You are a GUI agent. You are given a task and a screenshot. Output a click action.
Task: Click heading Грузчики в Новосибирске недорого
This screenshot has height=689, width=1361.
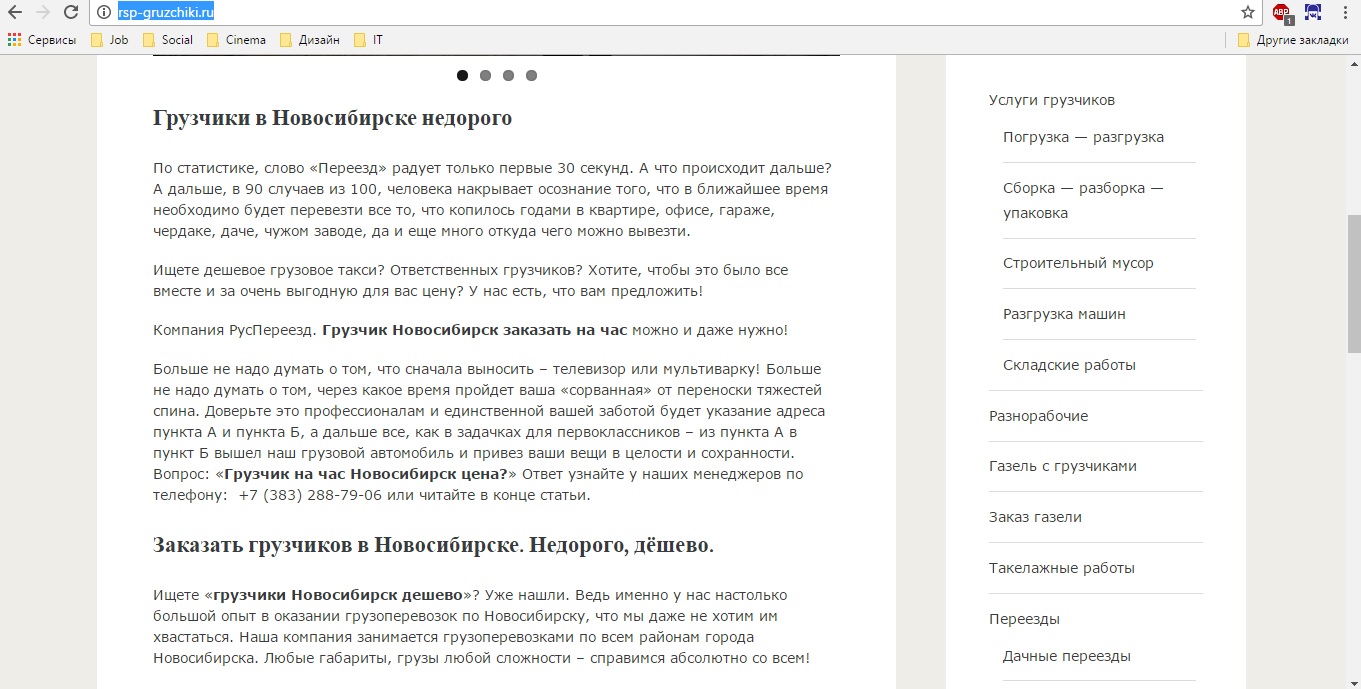332,118
